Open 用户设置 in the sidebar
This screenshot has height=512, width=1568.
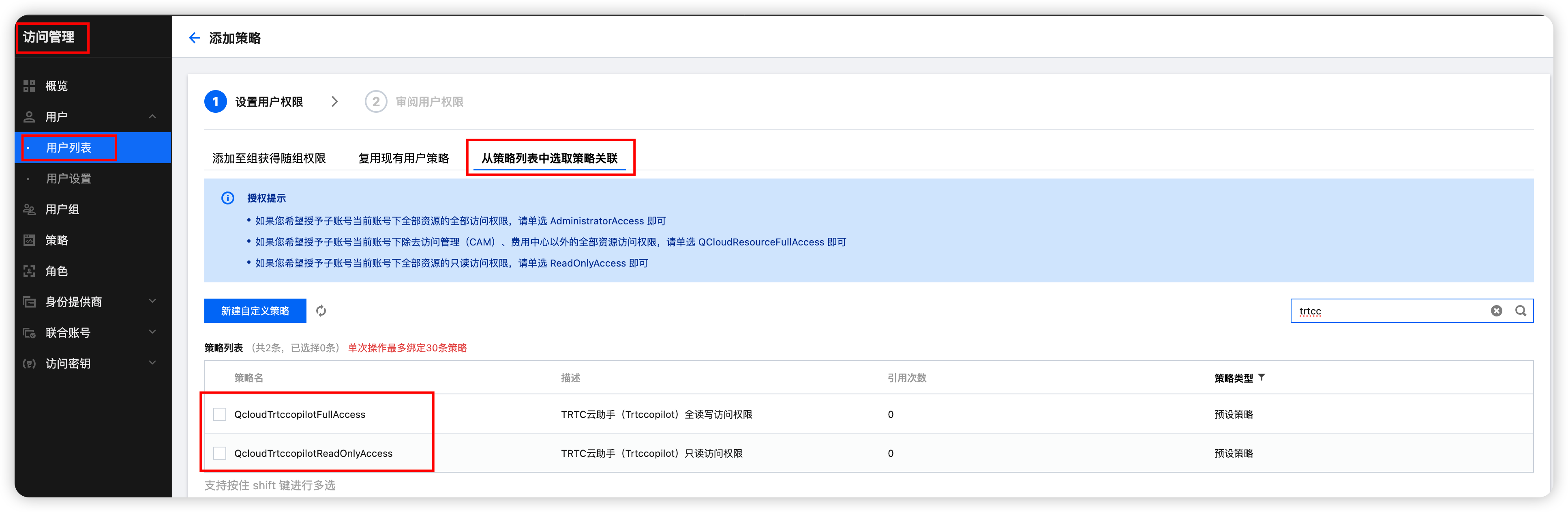click(x=69, y=179)
